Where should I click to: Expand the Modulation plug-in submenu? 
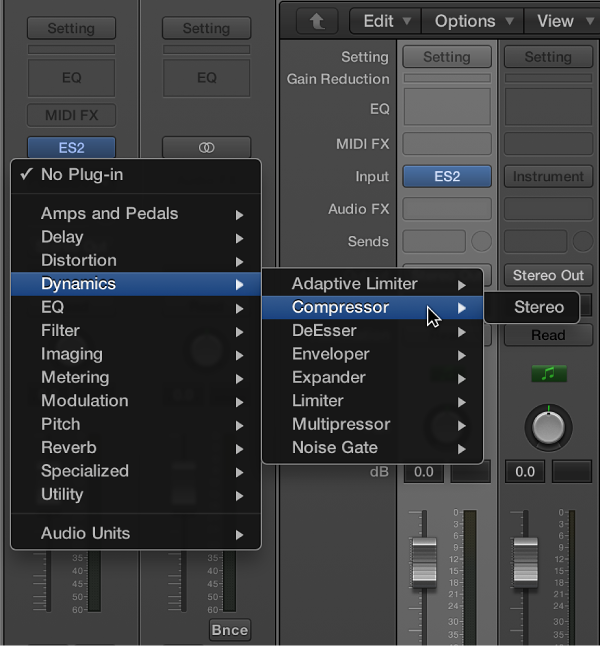(x=136, y=401)
